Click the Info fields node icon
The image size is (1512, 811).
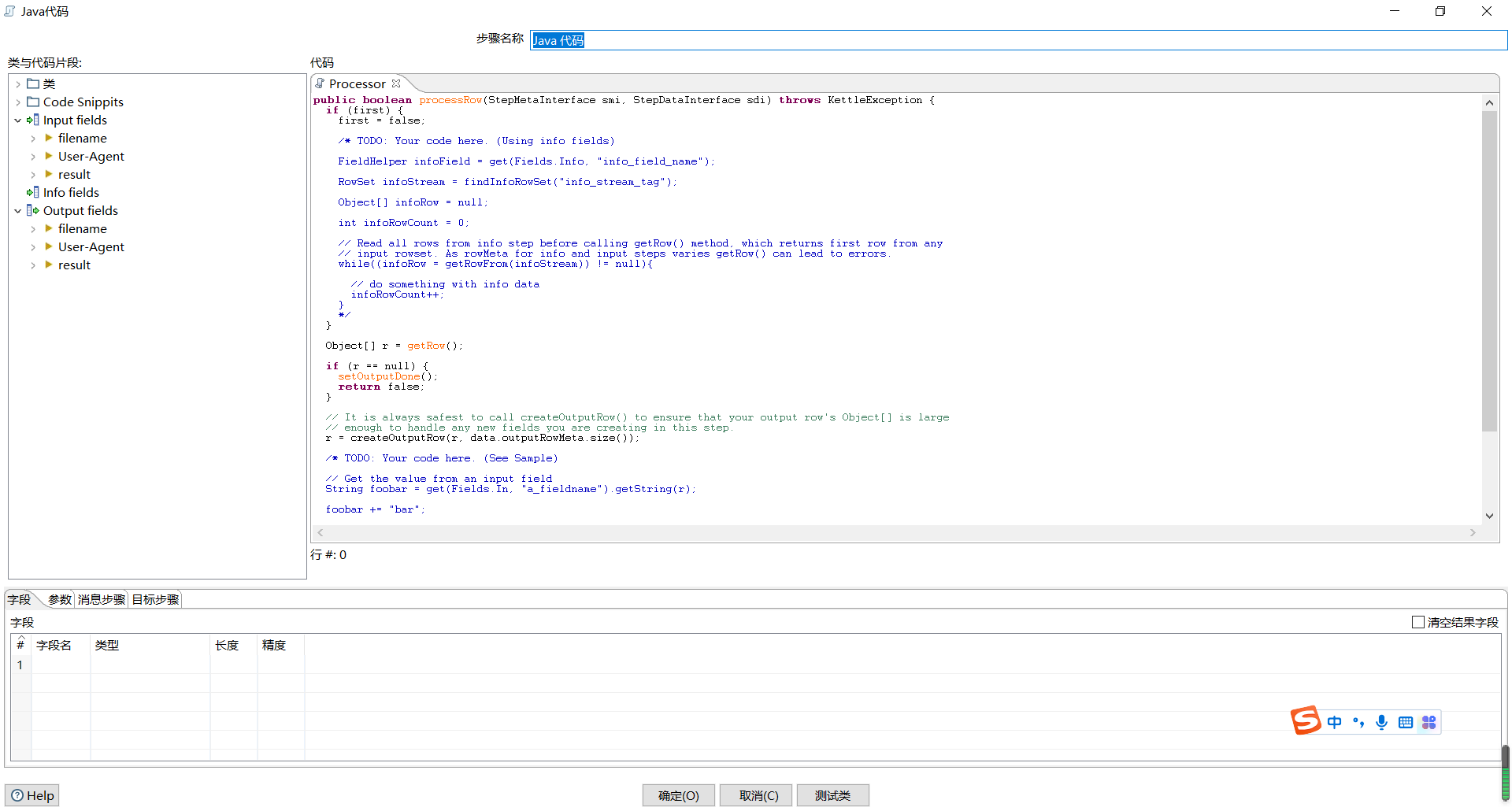(x=33, y=192)
